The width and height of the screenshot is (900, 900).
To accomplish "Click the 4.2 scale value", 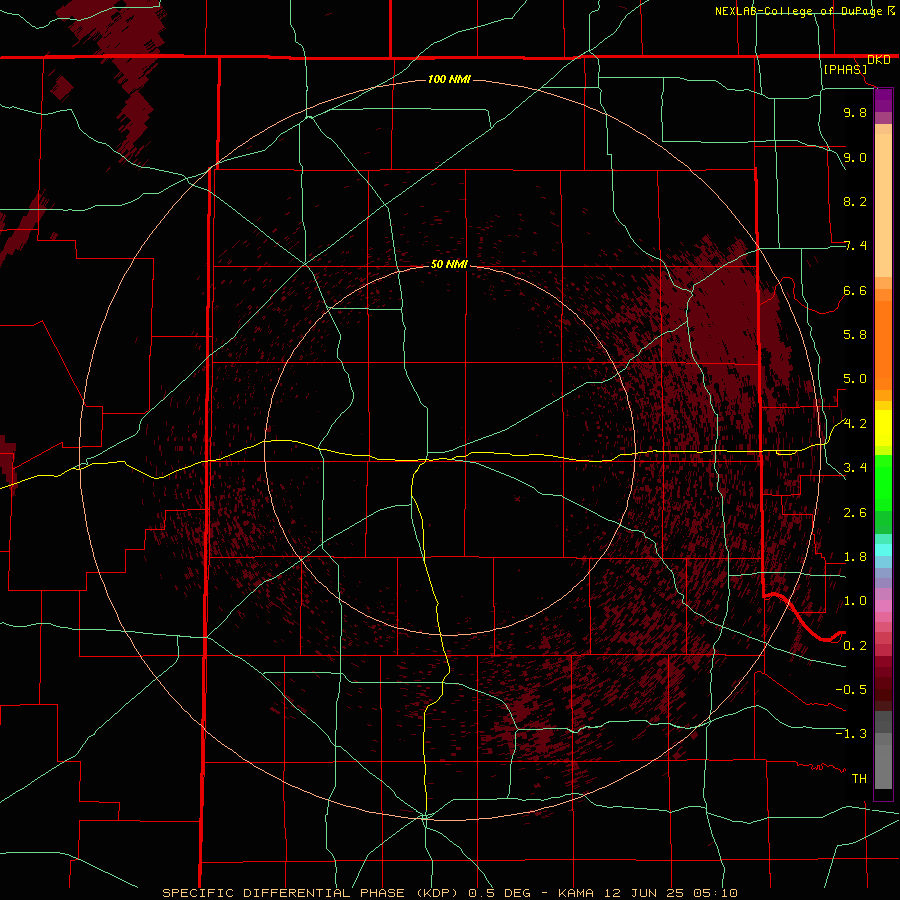I will click(855, 424).
